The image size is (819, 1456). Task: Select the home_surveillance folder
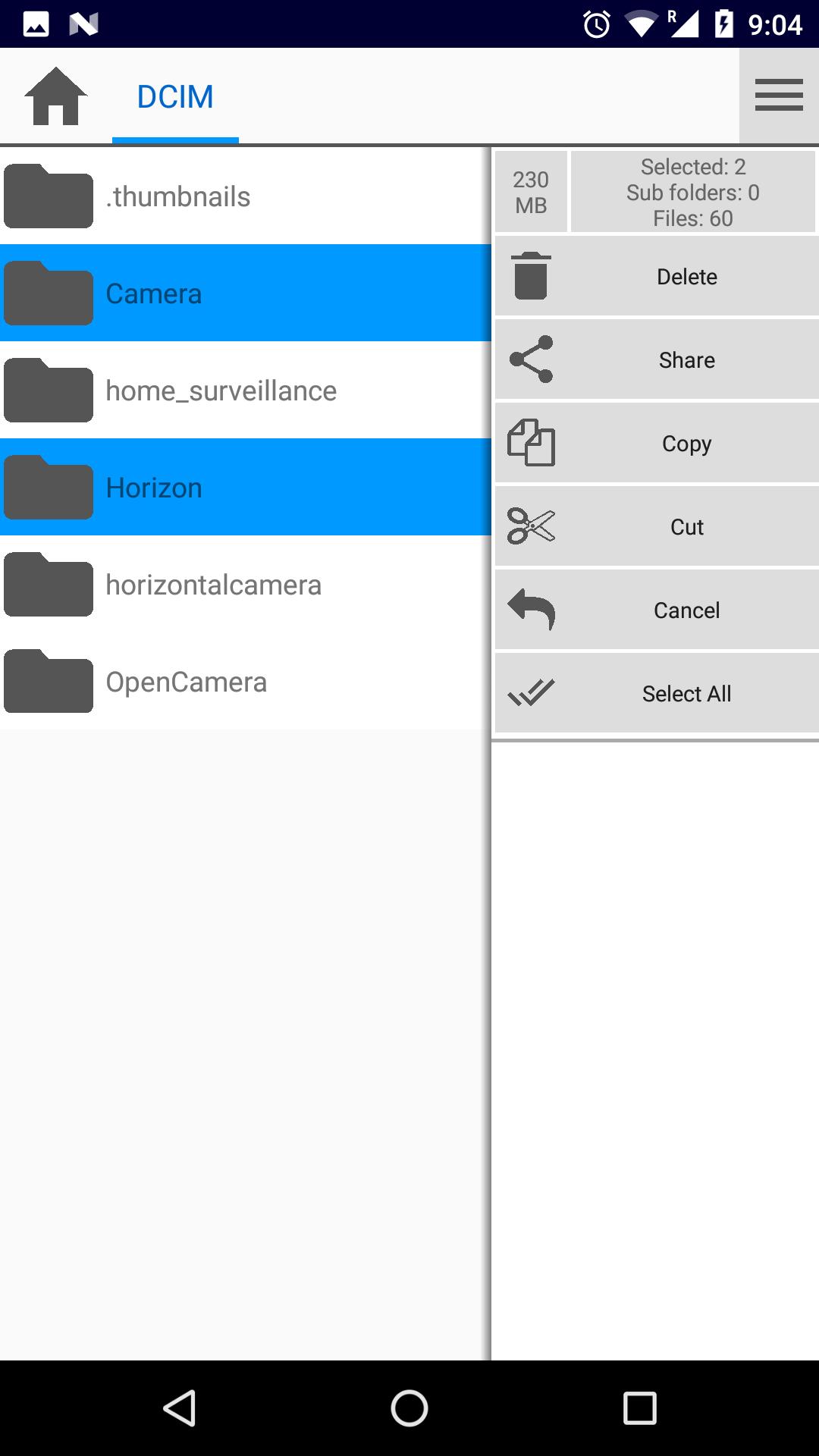coord(244,391)
